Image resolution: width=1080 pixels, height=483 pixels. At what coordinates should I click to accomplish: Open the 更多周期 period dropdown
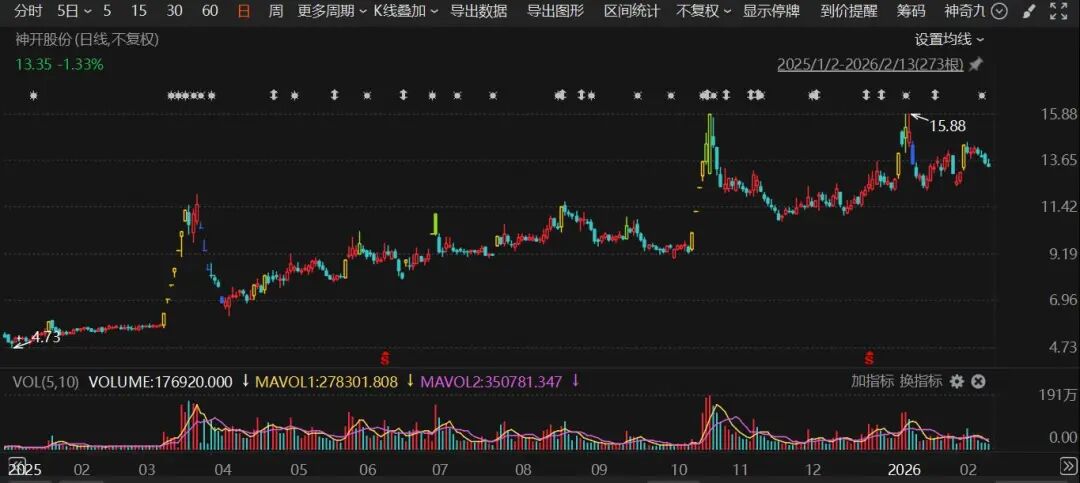[331, 12]
